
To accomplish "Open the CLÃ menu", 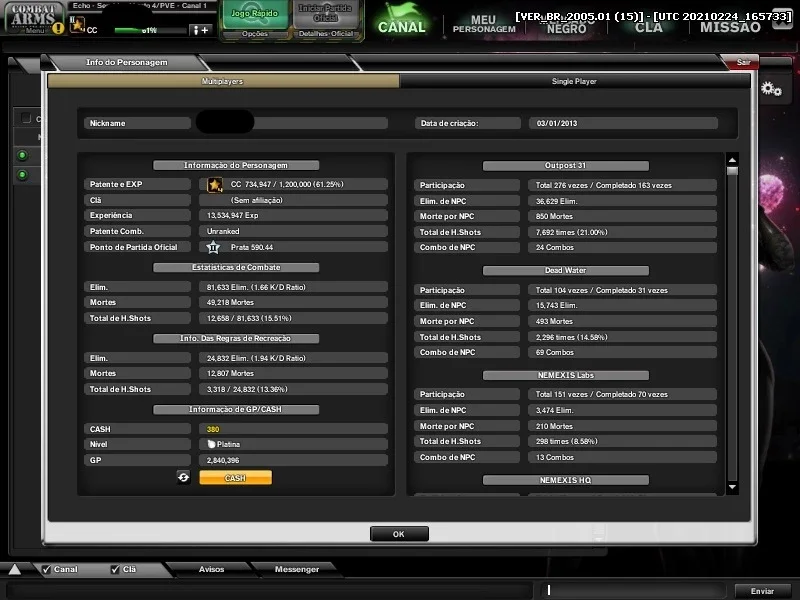I will [648, 27].
